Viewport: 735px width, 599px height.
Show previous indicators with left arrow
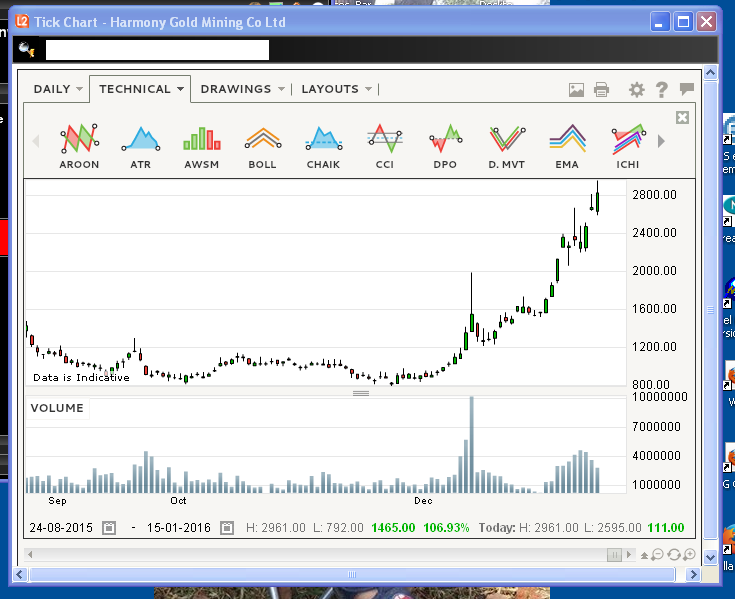[x=36, y=141]
